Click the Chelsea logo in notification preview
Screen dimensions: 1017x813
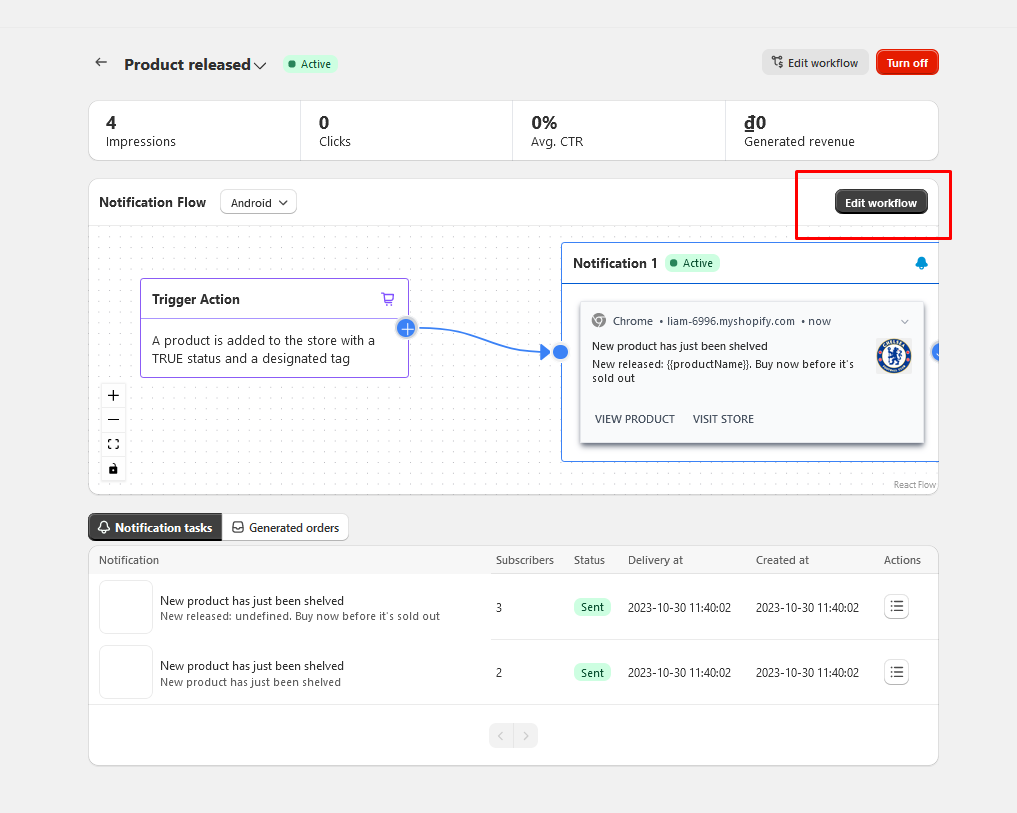(x=893, y=356)
